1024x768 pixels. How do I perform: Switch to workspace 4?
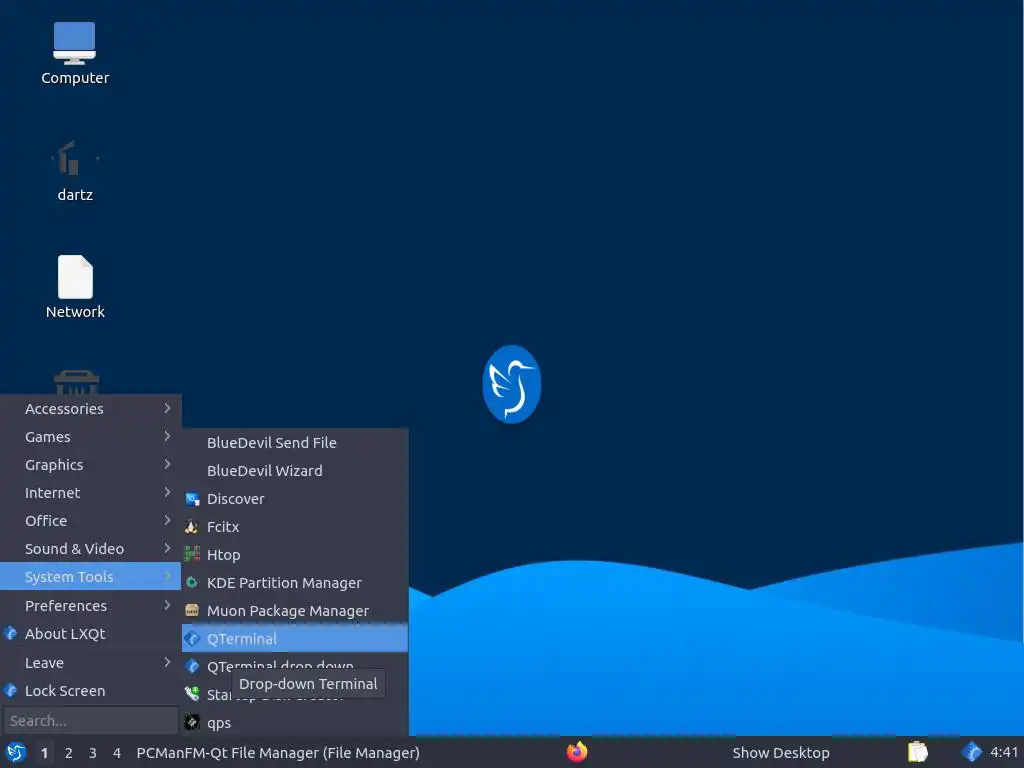117,752
